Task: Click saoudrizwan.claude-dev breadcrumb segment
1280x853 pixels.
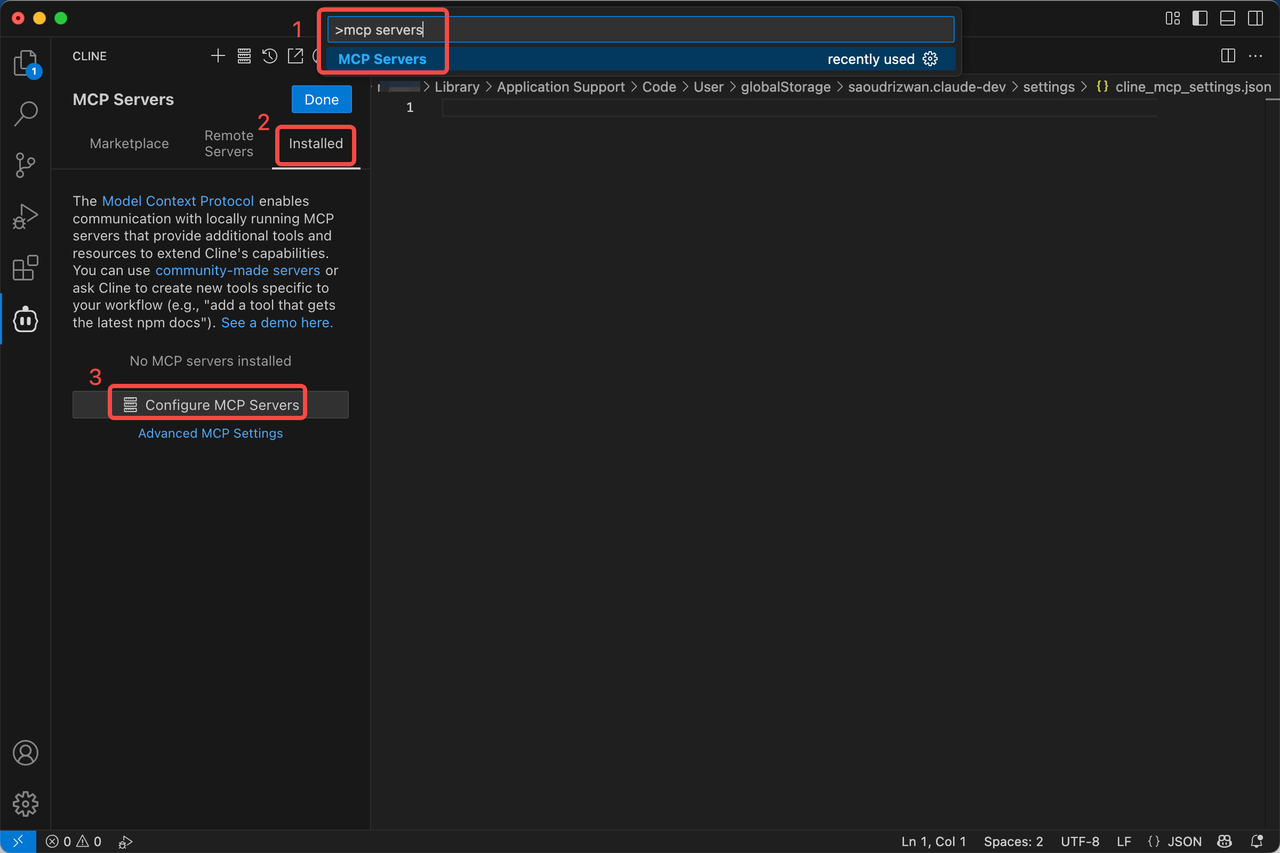Action: [x=927, y=87]
